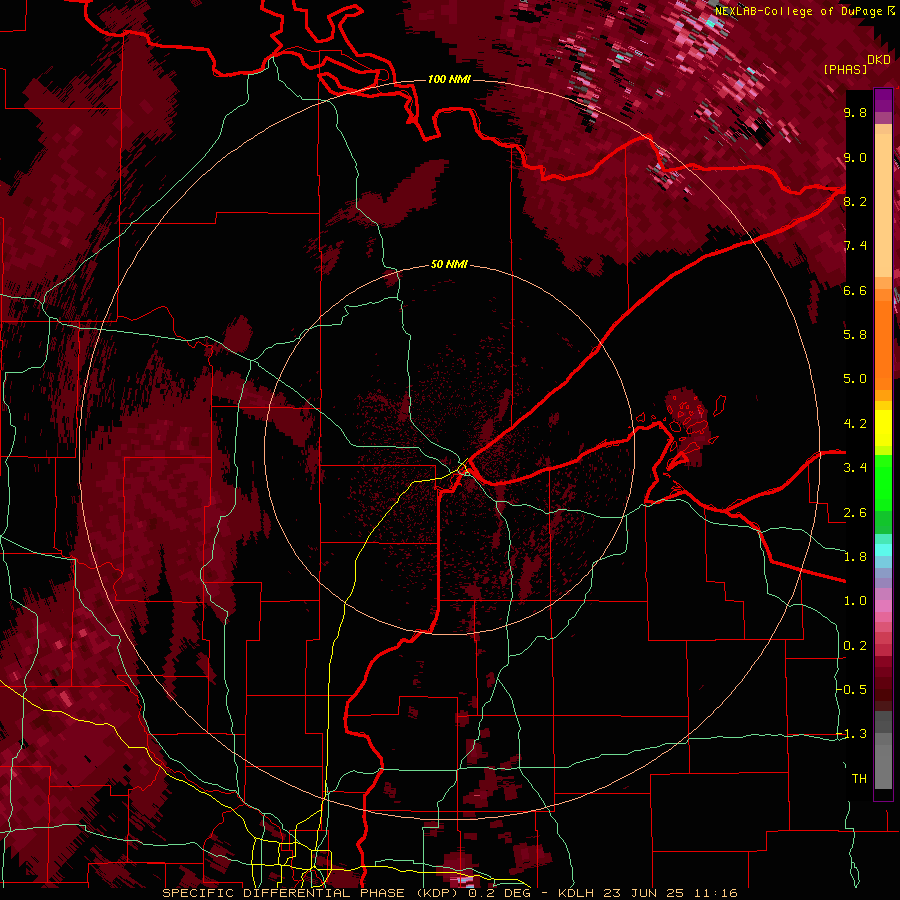Image resolution: width=900 pixels, height=900 pixels.
Task: Select the 2.6 value on the legend
Action: point(855,513)
